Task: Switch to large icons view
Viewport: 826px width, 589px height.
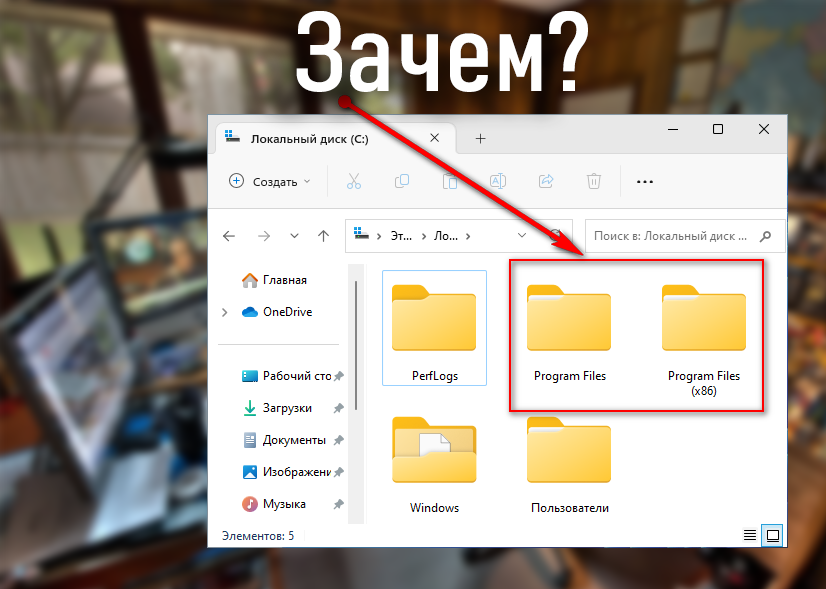Action: tap(773, 536)
